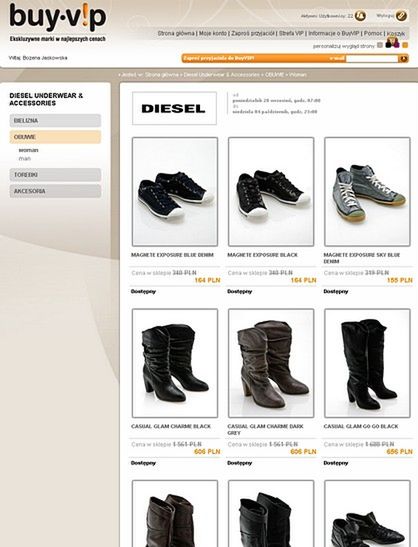The height and width of the screenshot is (547, 418).
Task: Click the personalizuj wygląd strony label
Action: [x=343, y=46]
